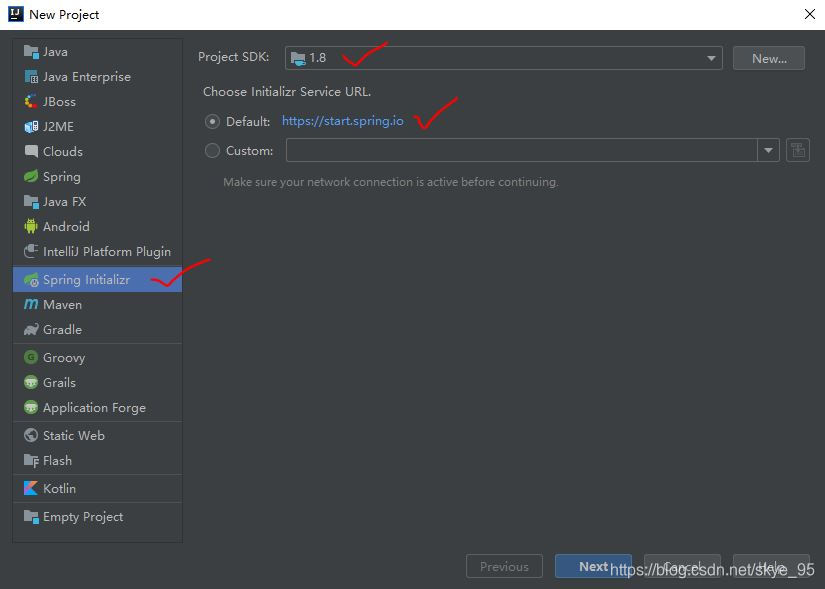825x589 pixels.
Task: Click the Flash folder icon
Action: point(31,461)
